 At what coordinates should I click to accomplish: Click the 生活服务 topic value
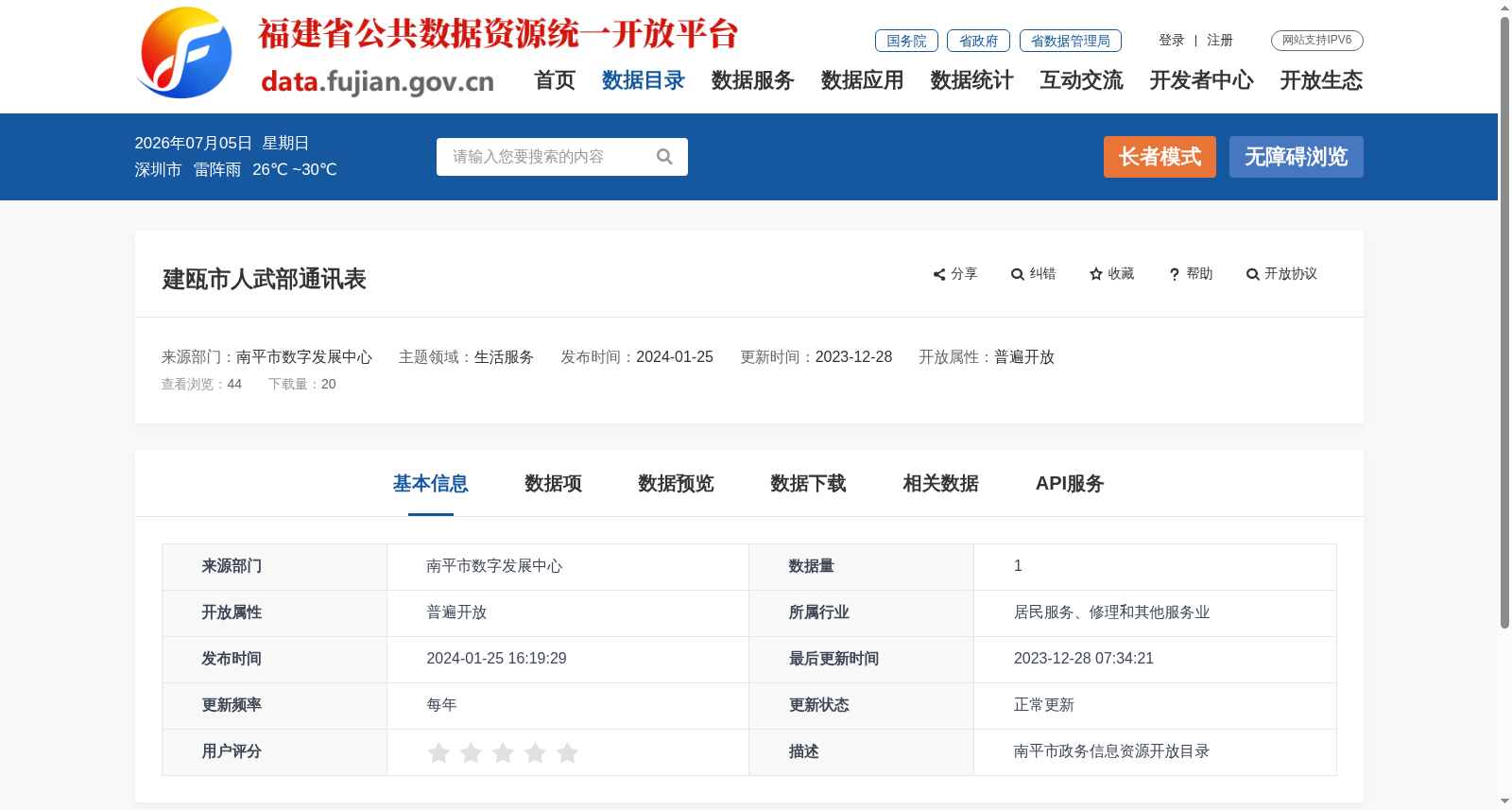click(x=504, y=357)
